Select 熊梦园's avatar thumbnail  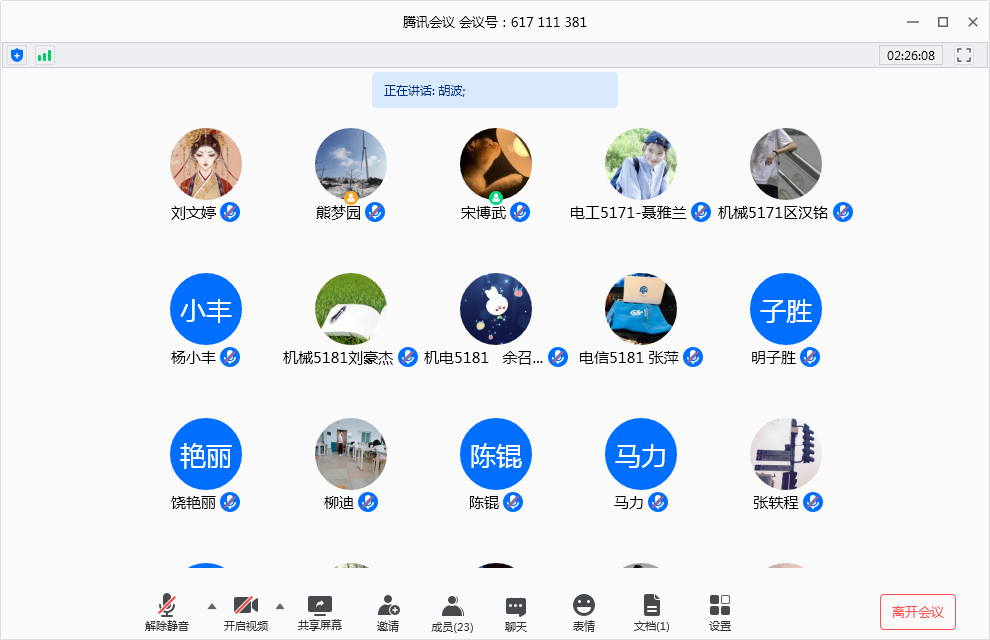pos(351,164)
